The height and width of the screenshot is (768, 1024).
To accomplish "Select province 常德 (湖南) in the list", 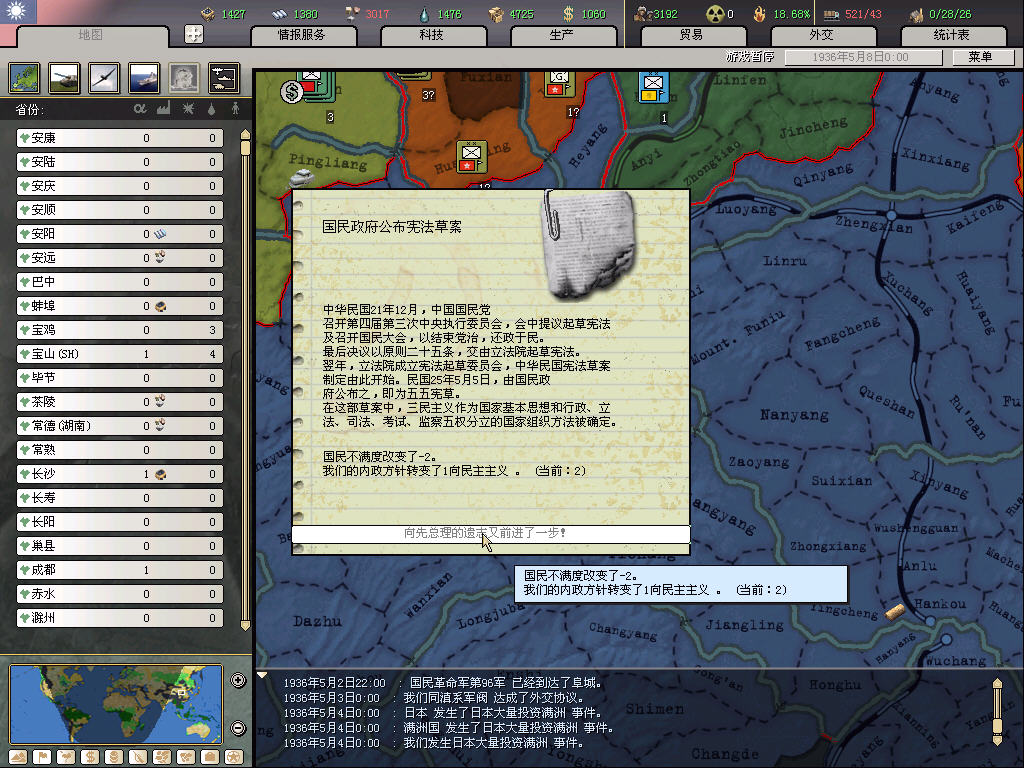I will point(120,426).
